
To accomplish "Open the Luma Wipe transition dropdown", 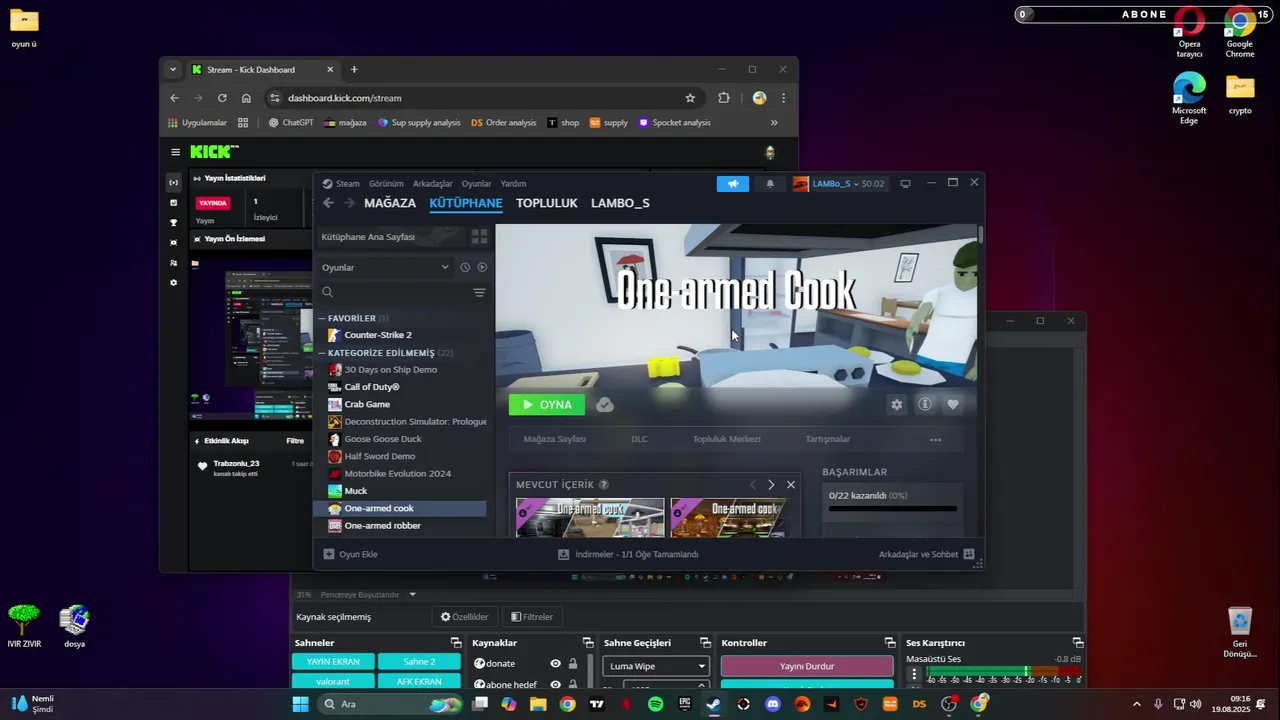I will pos(656,666).
